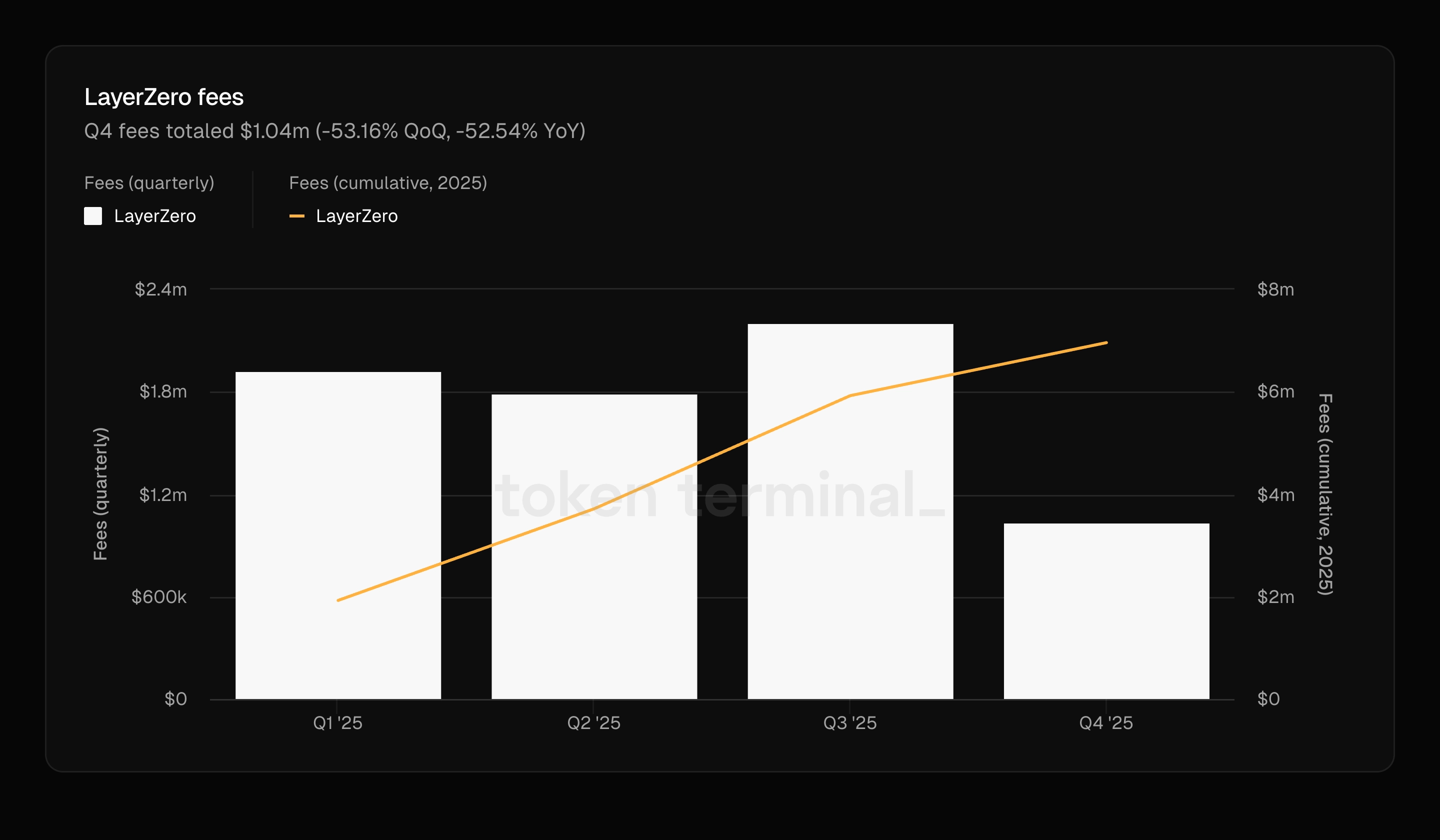Screen dimensions: 1440x840
Task: Click the orange LayerZero cumulative legend line
Action: [x=296, y=216]
